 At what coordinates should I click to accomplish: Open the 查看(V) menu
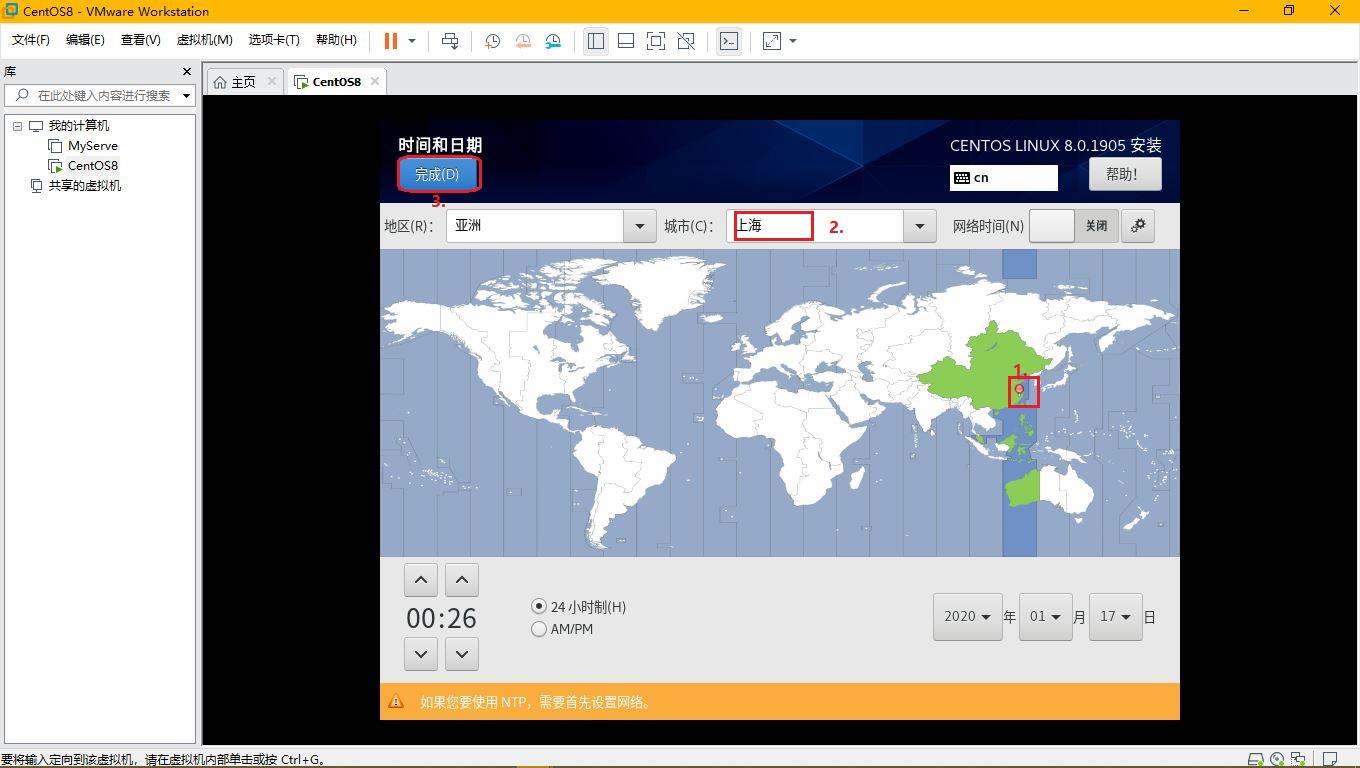pos(141,40)
